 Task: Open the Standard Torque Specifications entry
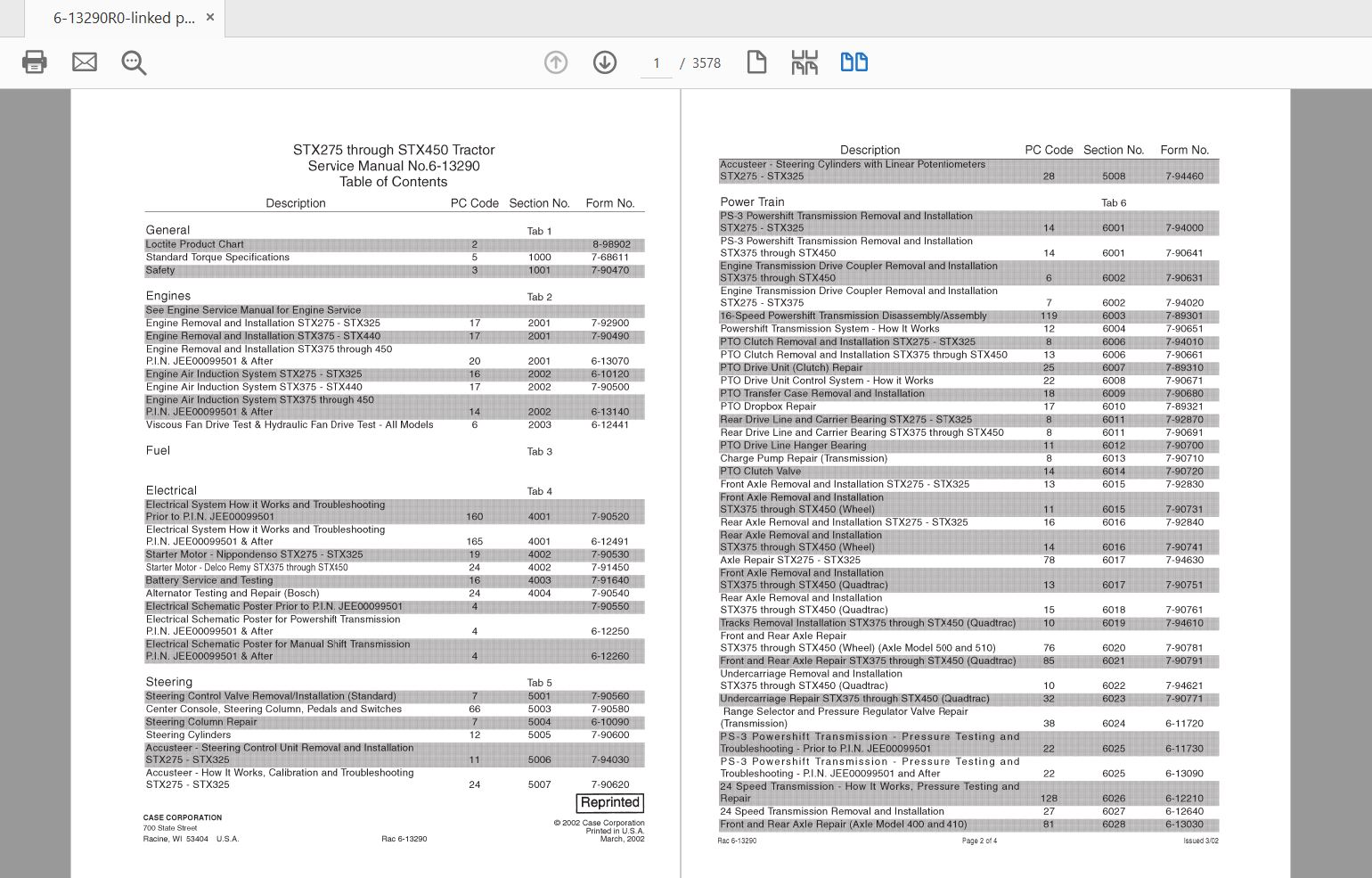pos(217,258)
